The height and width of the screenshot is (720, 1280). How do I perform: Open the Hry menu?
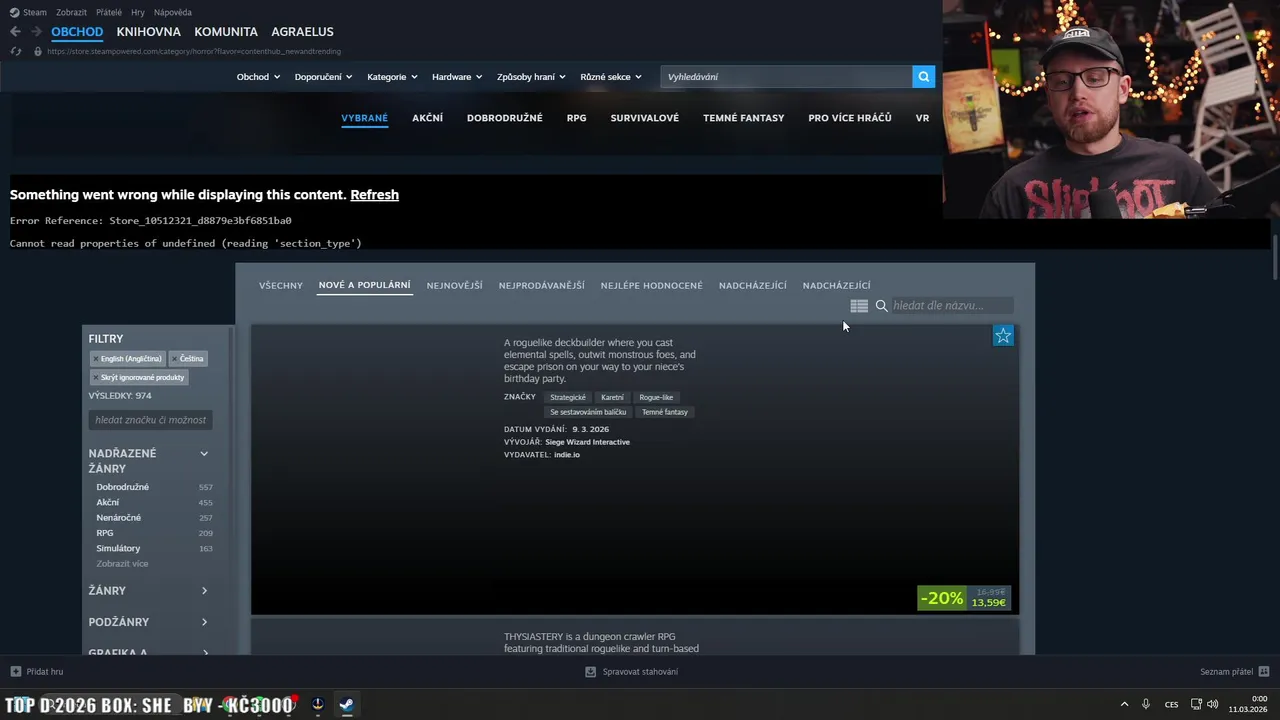pos(138,12)
